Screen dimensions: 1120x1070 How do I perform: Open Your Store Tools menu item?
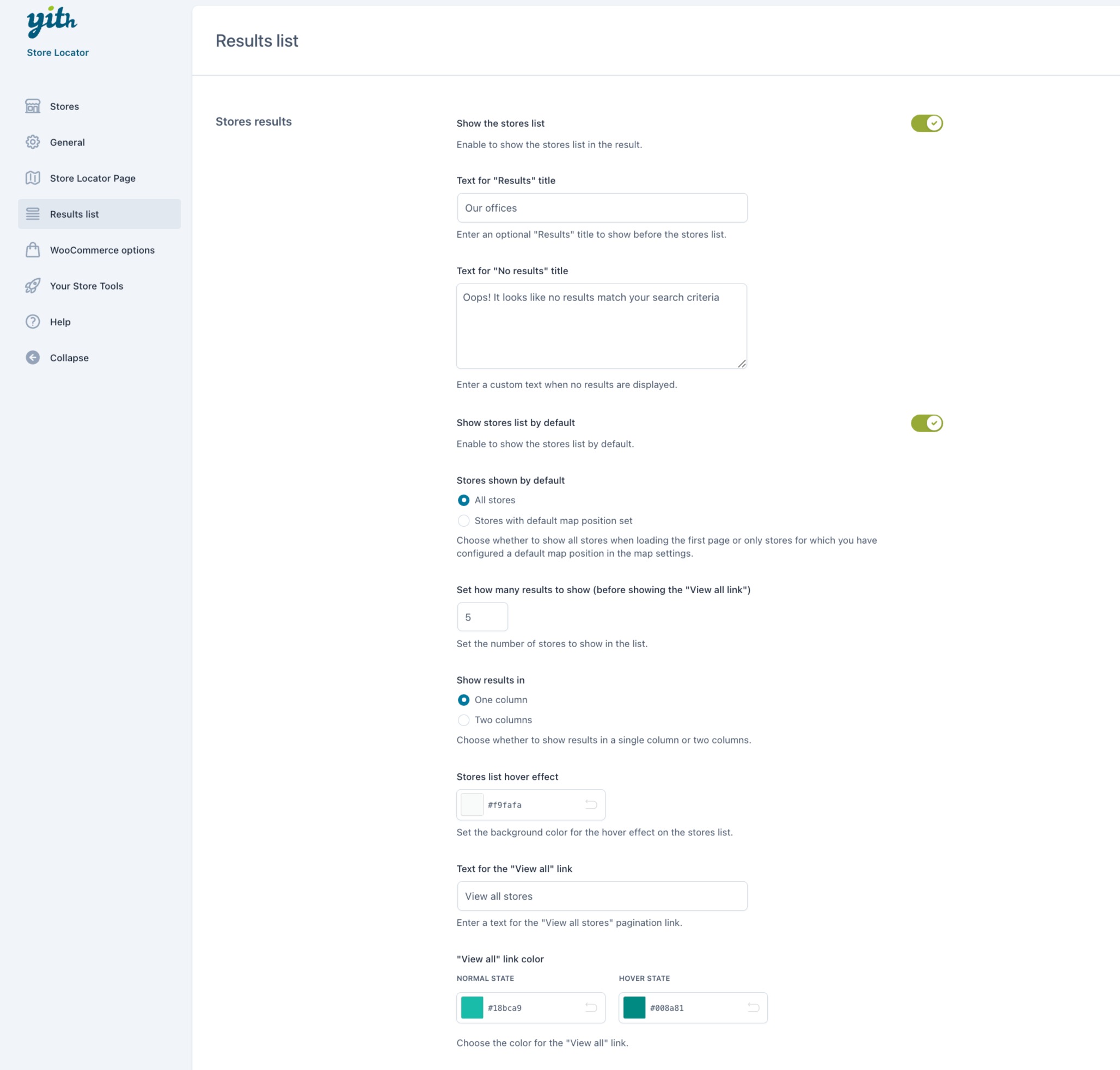(99, 286)
